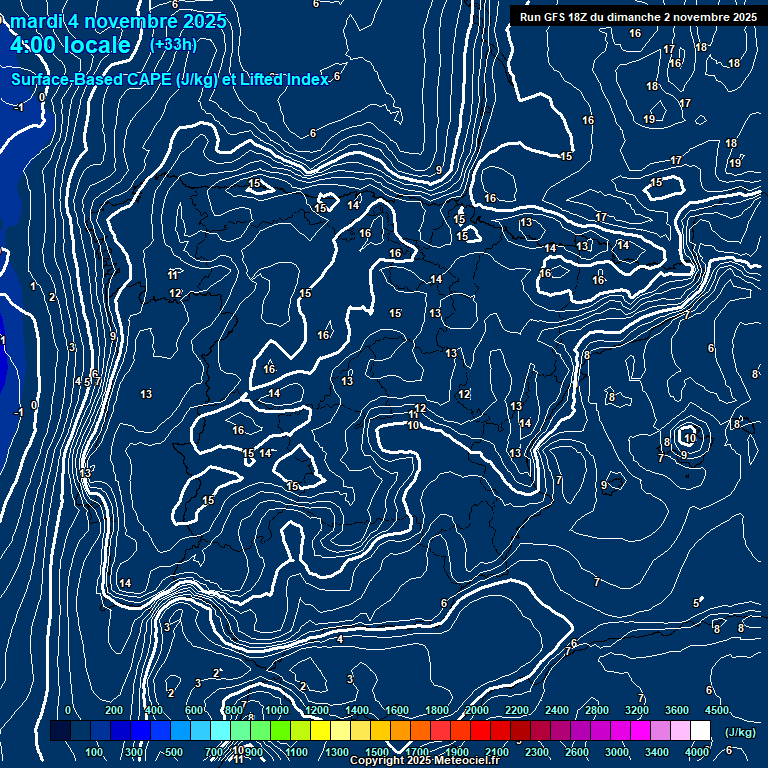The image size is (768, 768).
Task: Click the white swatch ending the CAPE legend
Action: pyautogui.click(x=700, y=730)
